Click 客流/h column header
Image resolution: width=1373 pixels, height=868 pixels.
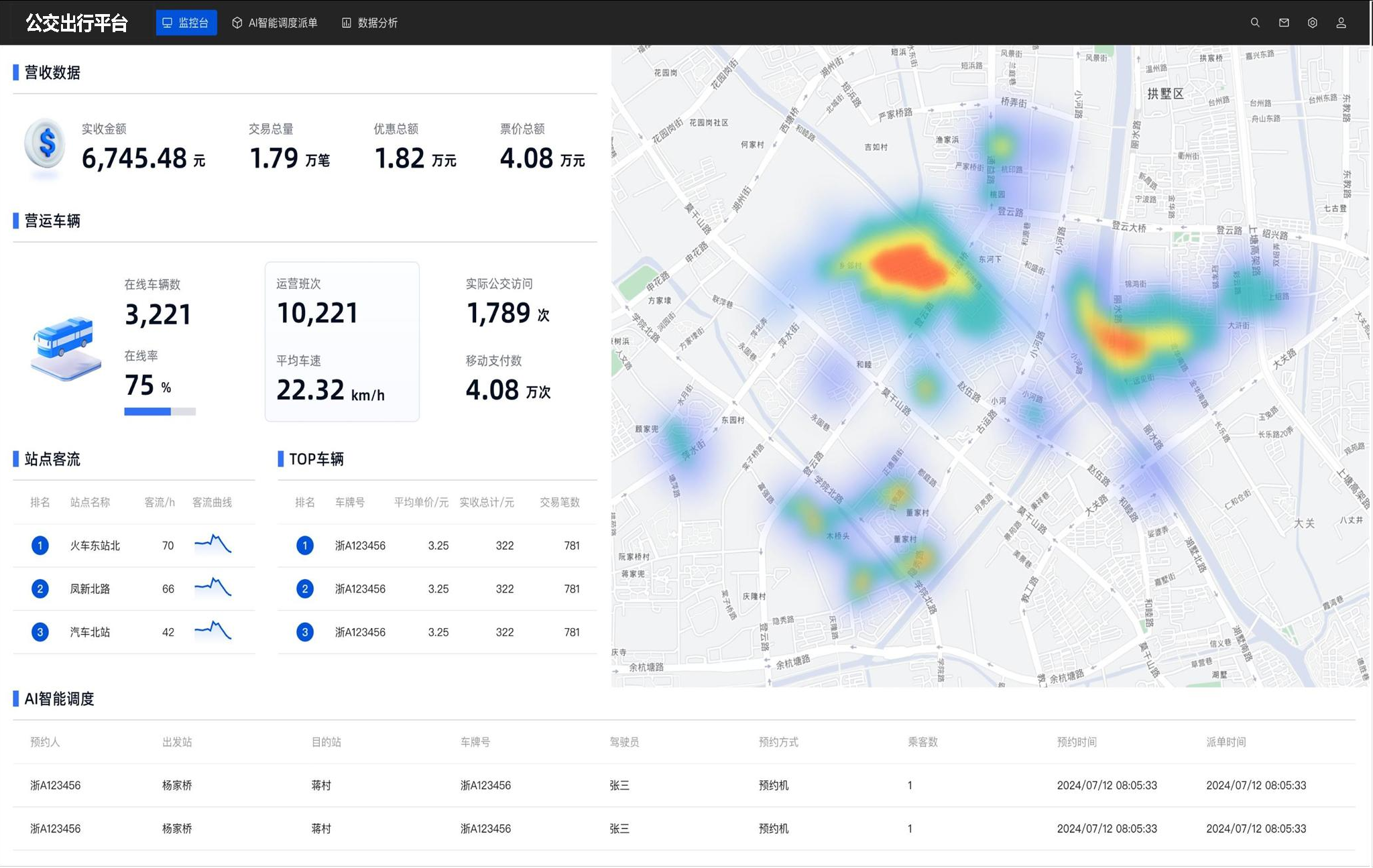click(x=160, y=502)
